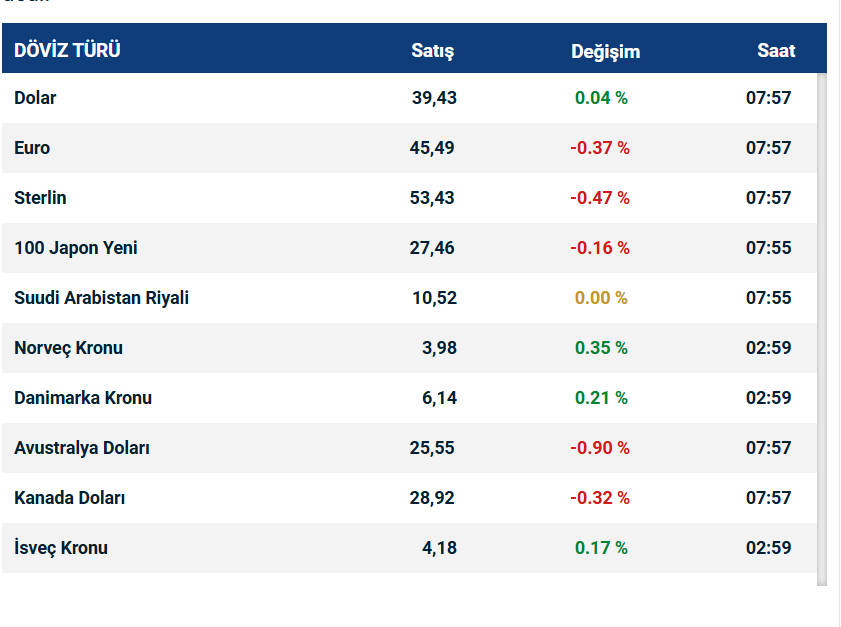Click the Euro change value -0.37 %
This screenshot has height=627, width=841.
coord(600,148)
